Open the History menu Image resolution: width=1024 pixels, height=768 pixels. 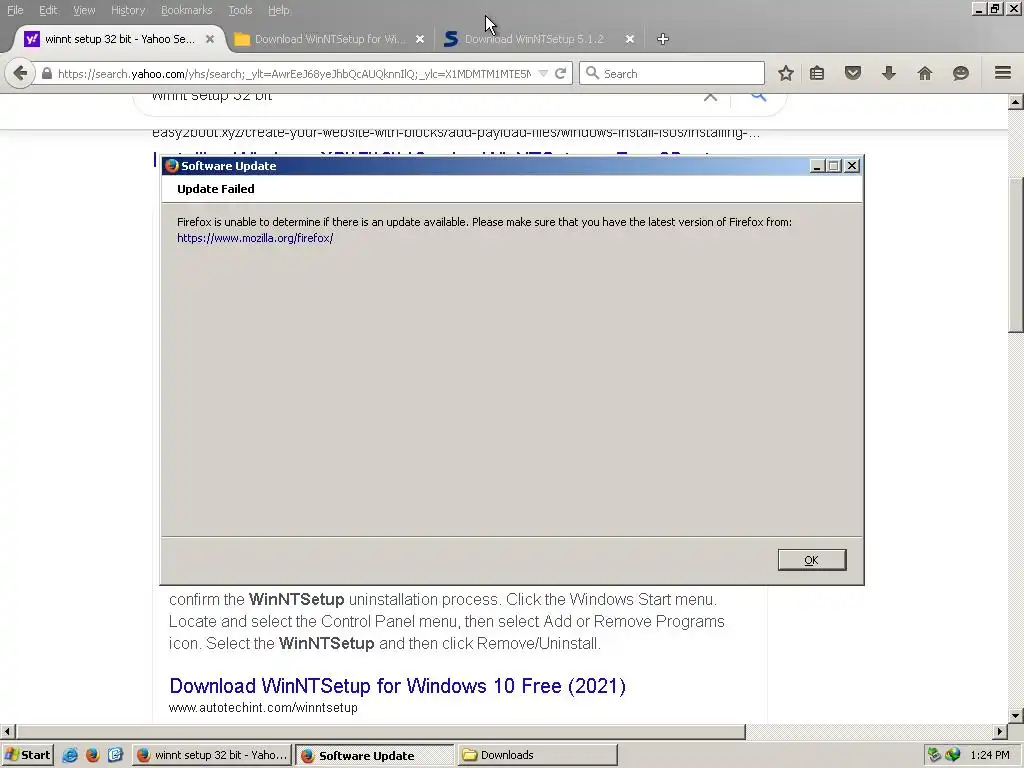pos(128,10)
